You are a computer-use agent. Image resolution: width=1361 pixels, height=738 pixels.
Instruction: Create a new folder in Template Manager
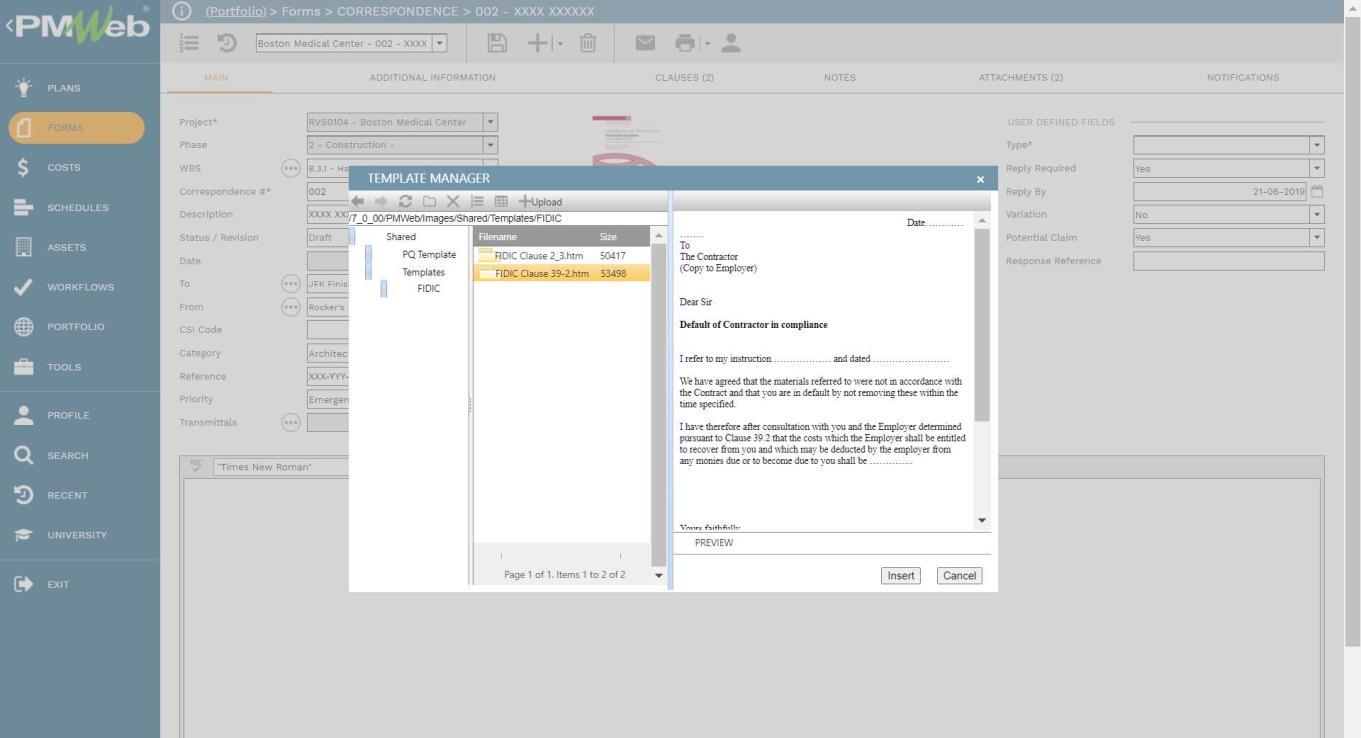tap(429, 201)
